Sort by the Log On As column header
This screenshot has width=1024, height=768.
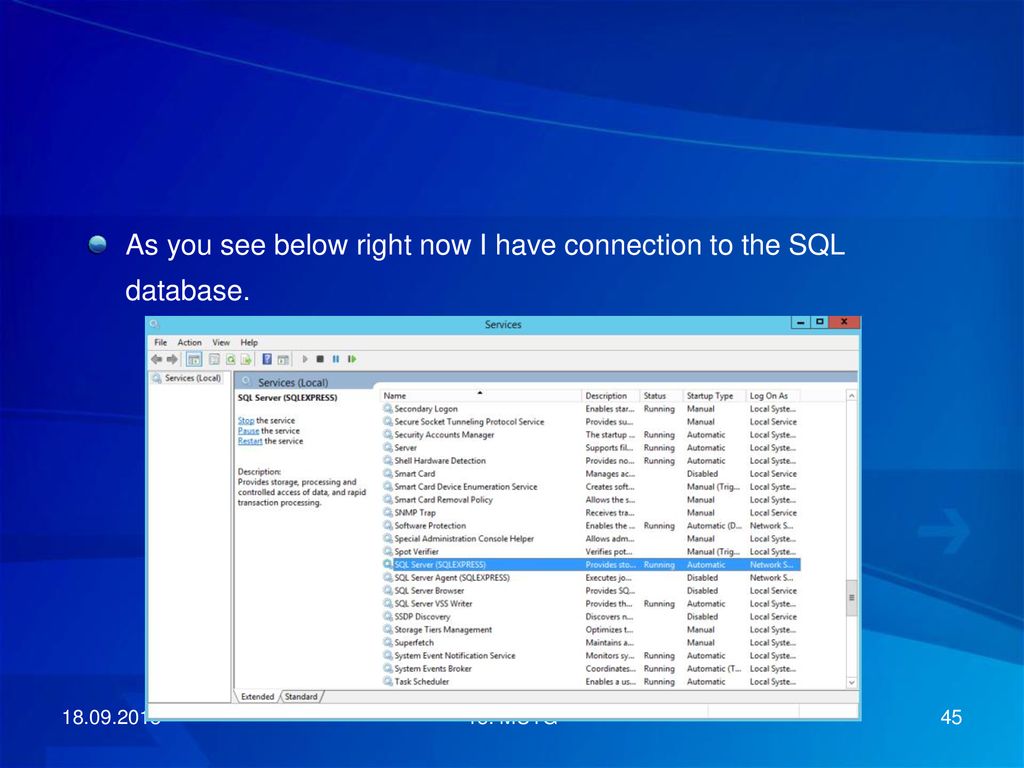tap(773, 396)
